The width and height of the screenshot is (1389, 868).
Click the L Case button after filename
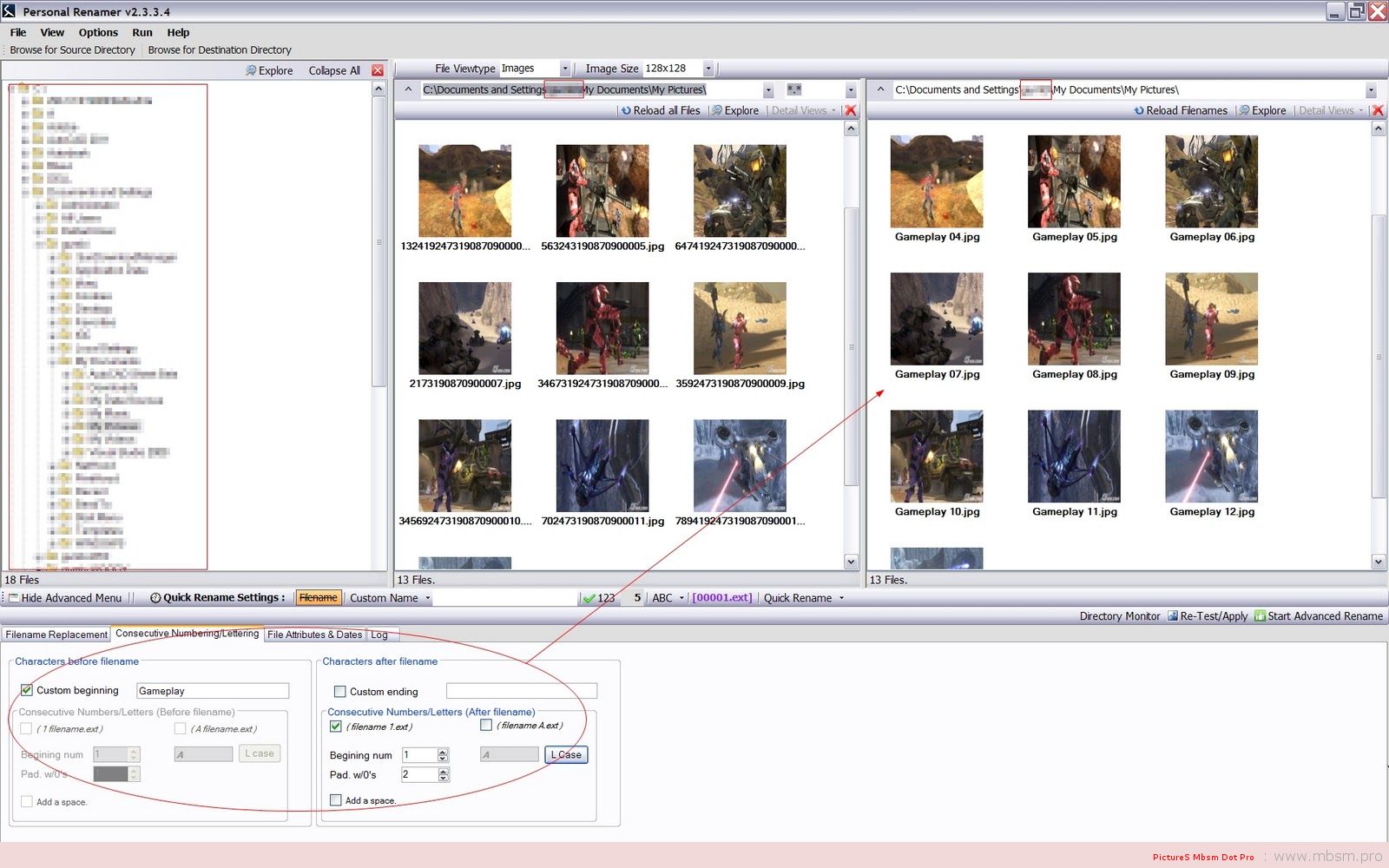(566, 755)
